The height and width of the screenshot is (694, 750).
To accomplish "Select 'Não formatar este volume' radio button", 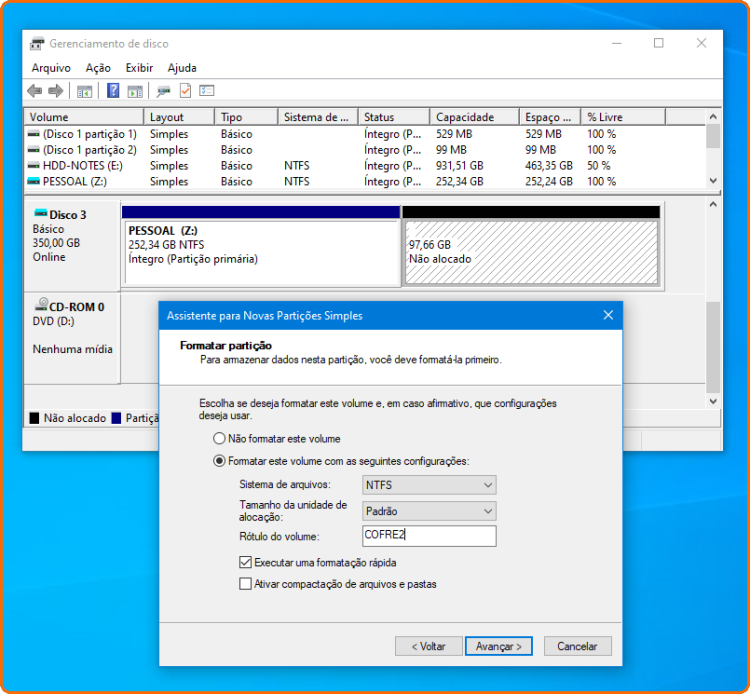I will tap(219, 438).
